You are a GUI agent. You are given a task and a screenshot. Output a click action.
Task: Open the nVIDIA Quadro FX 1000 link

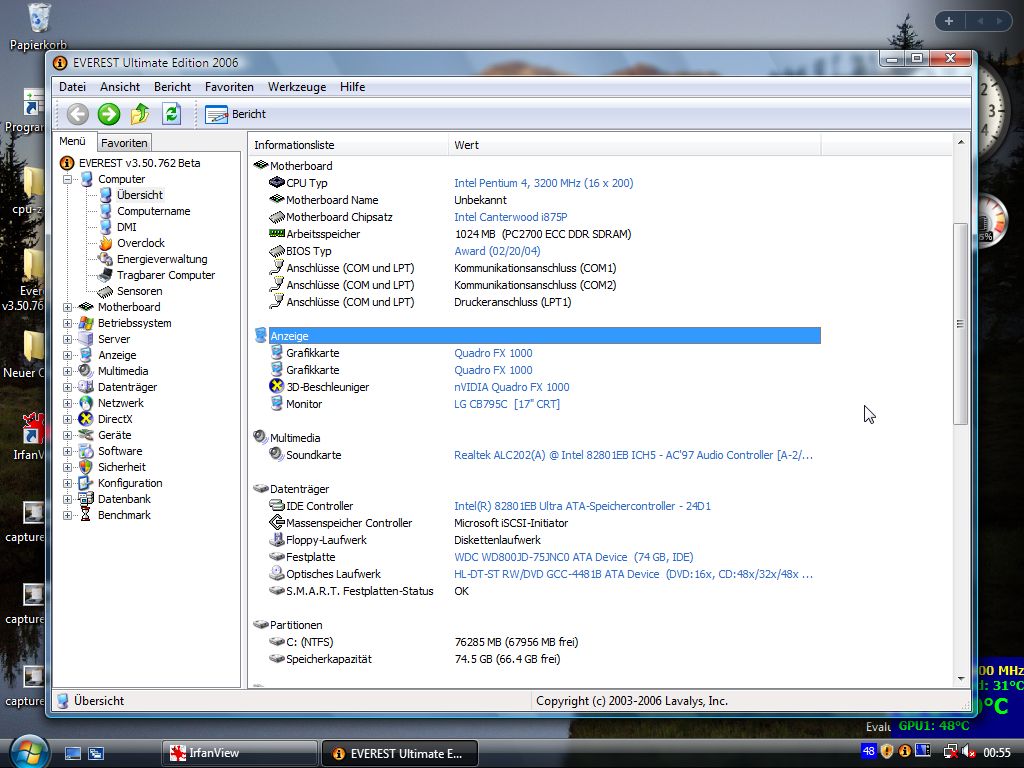pos(511,387)
